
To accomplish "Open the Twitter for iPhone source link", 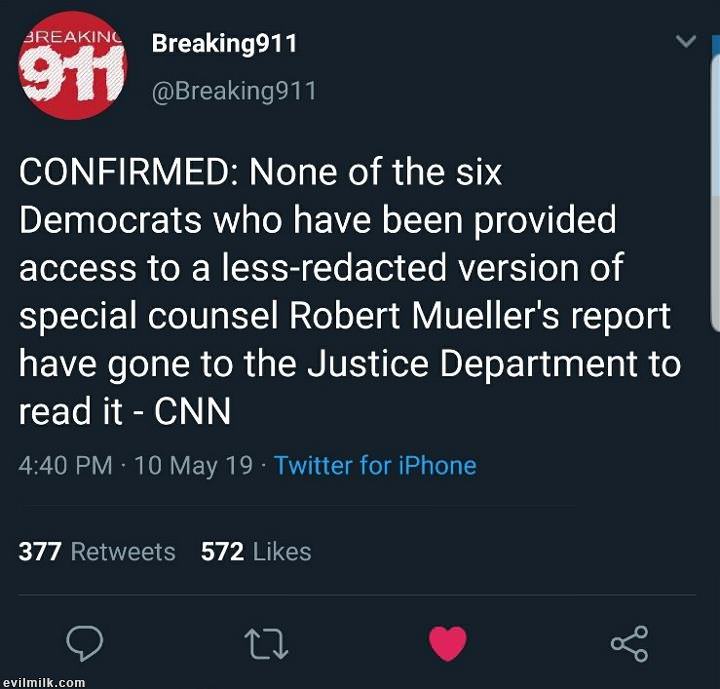I will (x=375, y=465).
